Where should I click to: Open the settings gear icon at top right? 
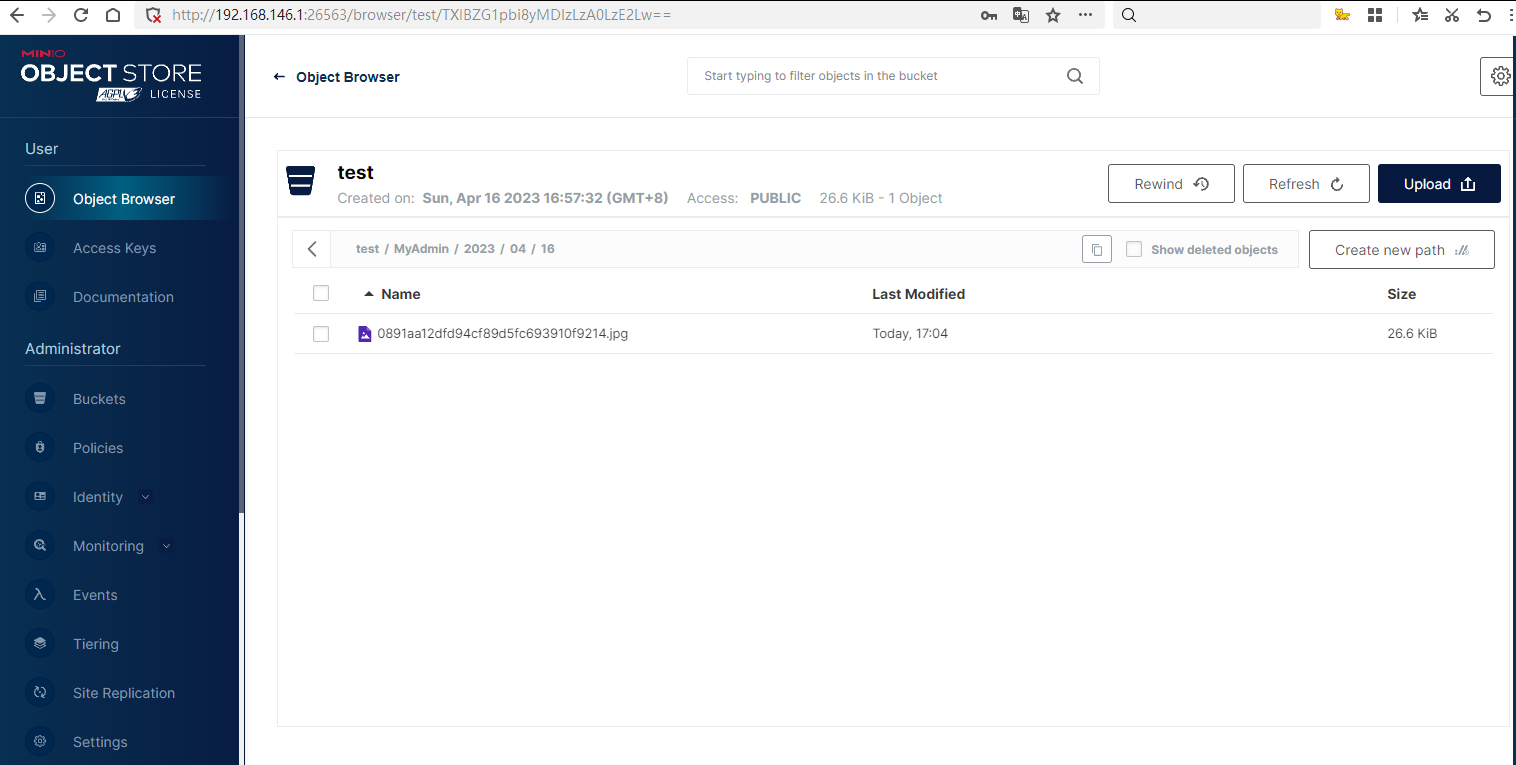tap(1500, 76)
